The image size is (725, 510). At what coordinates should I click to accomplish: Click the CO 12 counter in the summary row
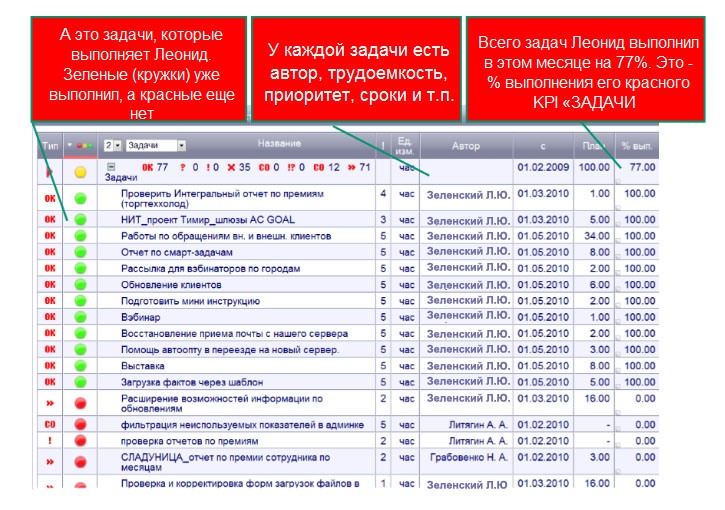click(326, 167)
